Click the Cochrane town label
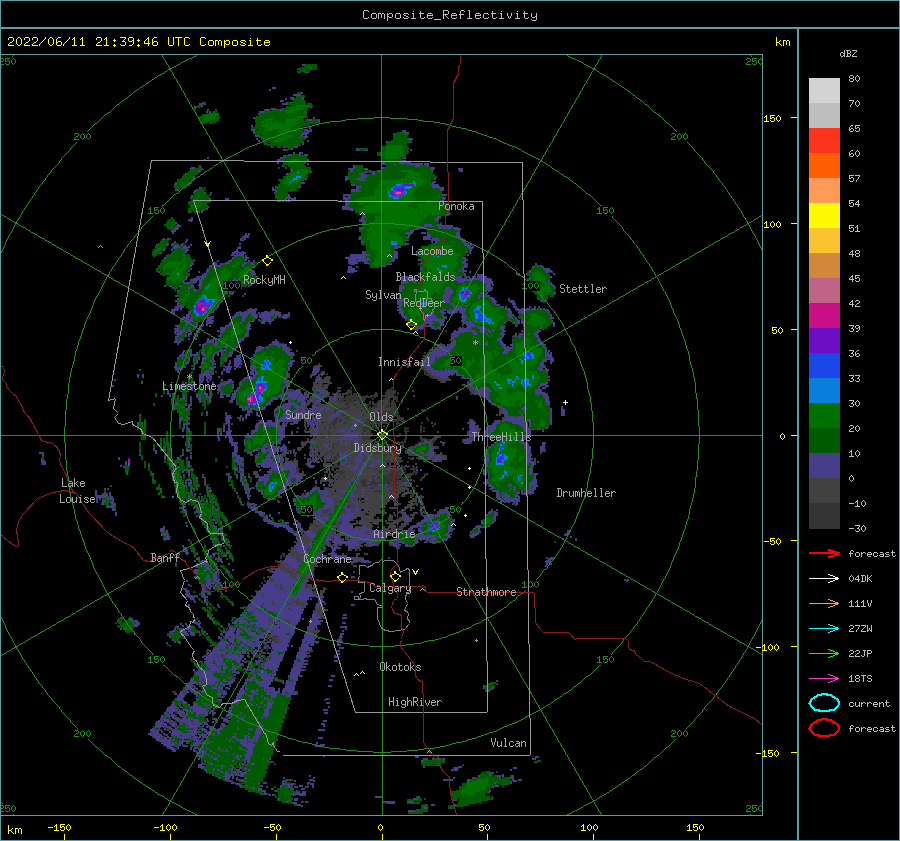This screenshot has height=841, width=900. tap(327, 559)
